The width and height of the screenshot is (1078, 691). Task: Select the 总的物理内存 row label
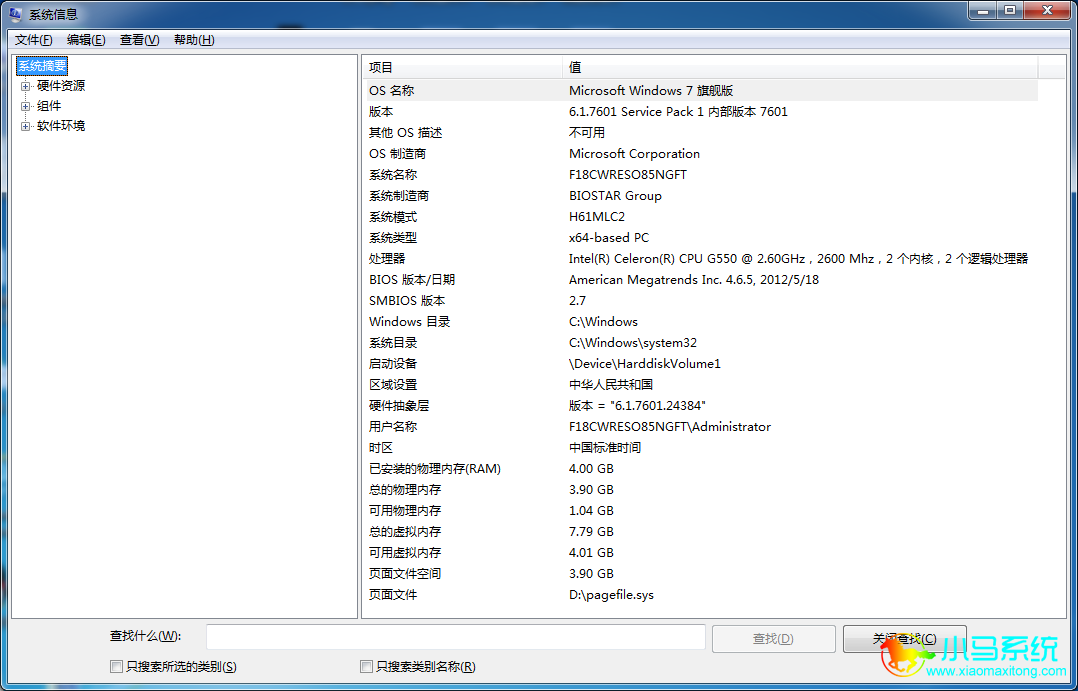tap(405, 490)
